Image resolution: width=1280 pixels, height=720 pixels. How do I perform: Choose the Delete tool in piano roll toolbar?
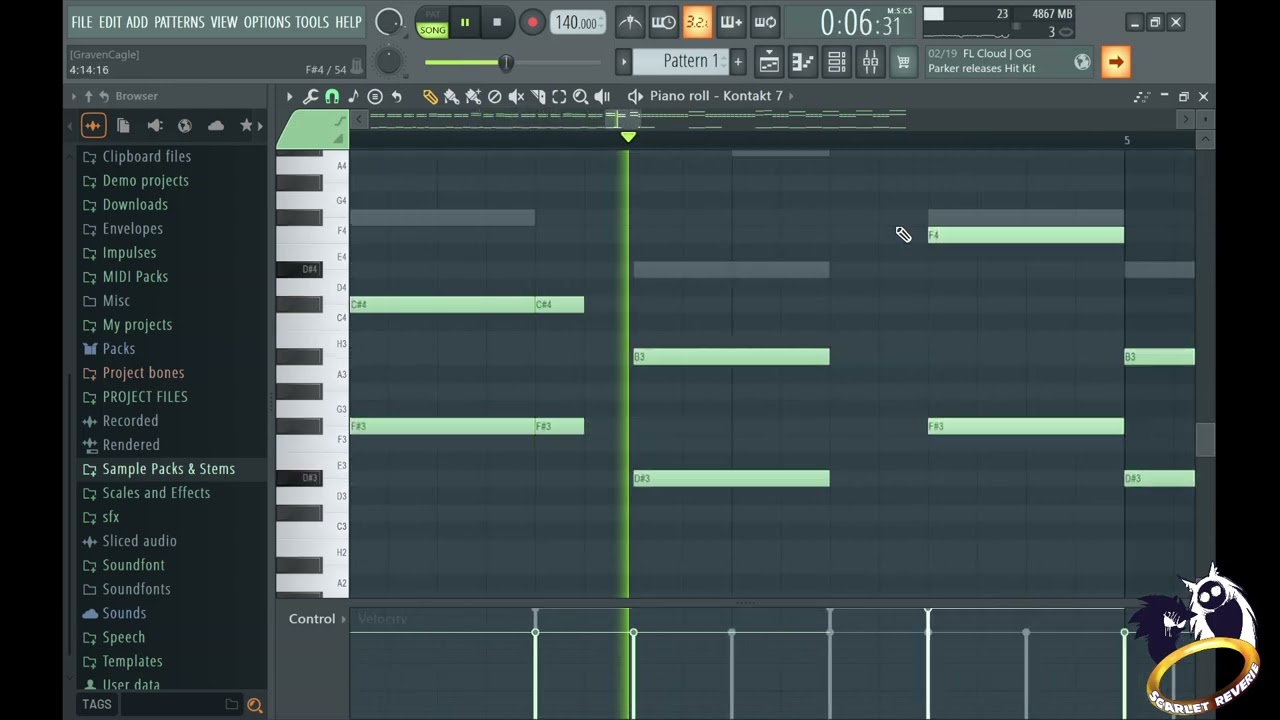(494, 96)
